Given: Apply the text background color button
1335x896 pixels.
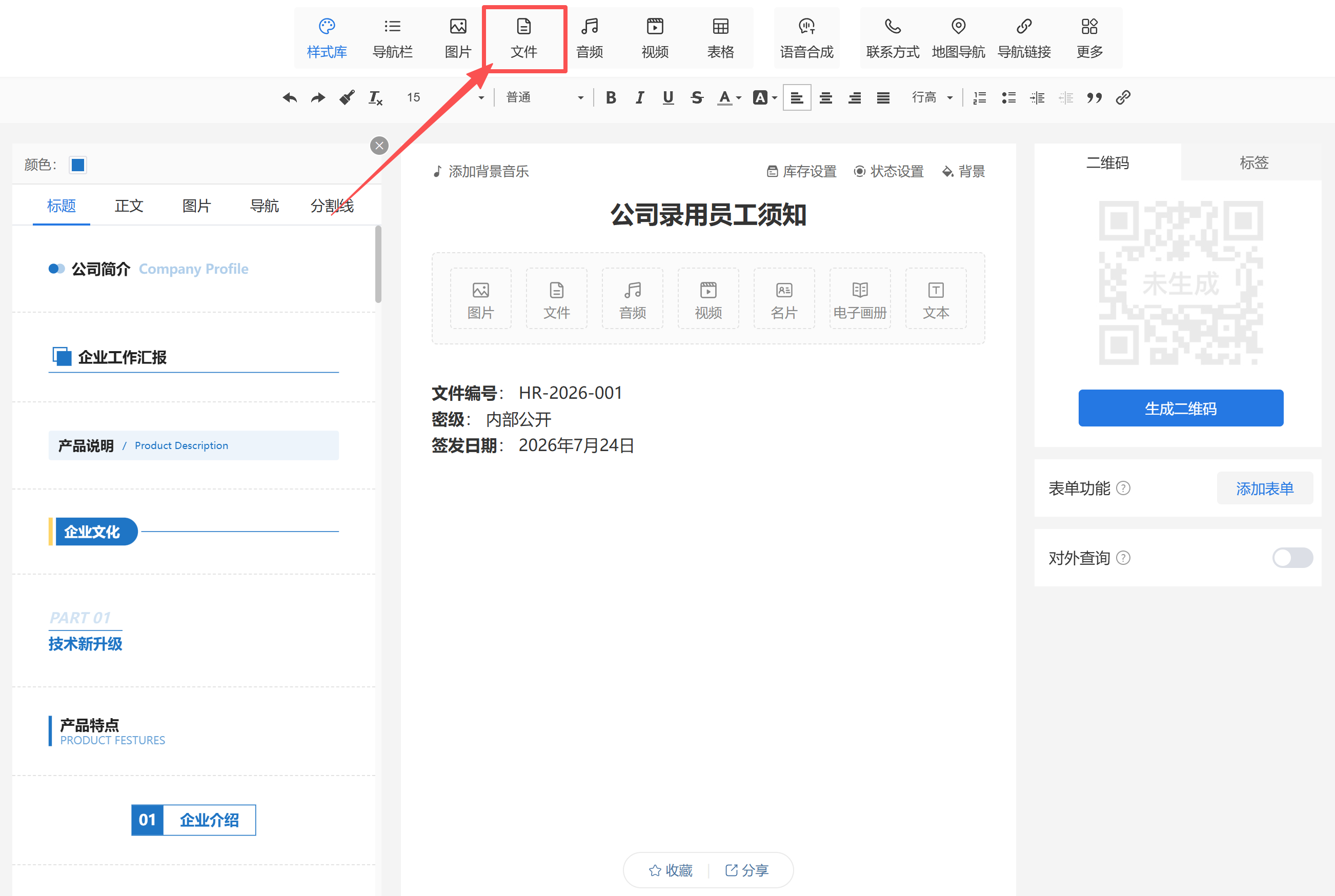Looking at the screenshot, I should [x=760, y=98].
